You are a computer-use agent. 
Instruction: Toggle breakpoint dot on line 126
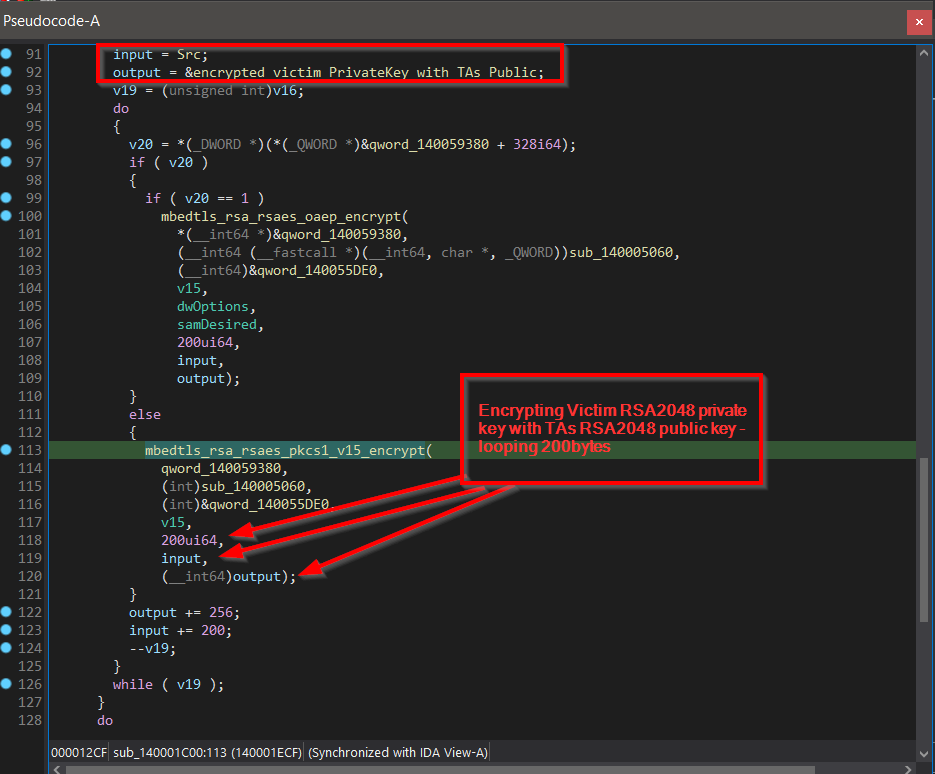tap(6, 683)
